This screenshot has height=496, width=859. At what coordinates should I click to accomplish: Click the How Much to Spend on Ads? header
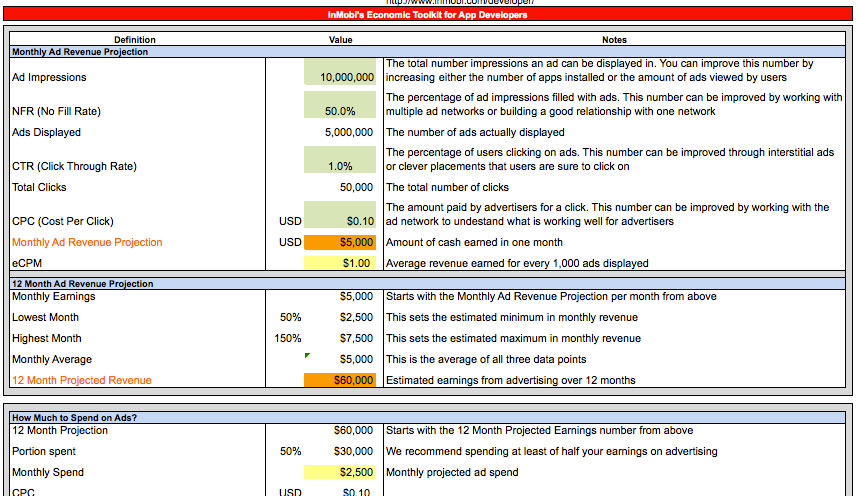(427, 418)
